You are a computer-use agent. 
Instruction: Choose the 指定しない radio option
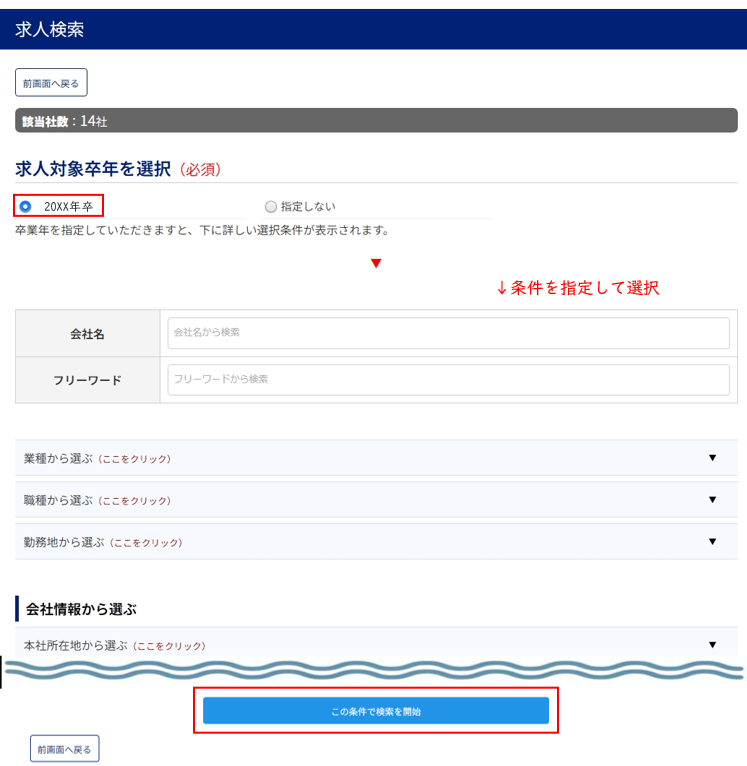click(271, 207)
